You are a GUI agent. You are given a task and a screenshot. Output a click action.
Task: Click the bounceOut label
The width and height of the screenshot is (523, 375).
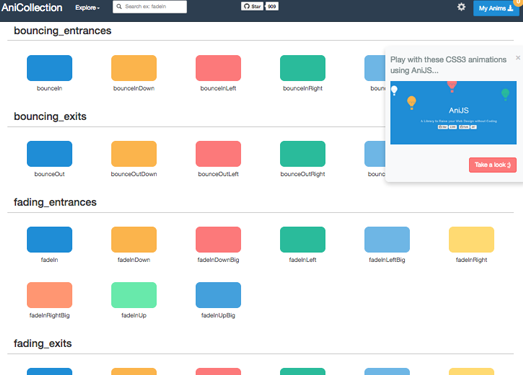pyautogui.click(x=49, y=174)
